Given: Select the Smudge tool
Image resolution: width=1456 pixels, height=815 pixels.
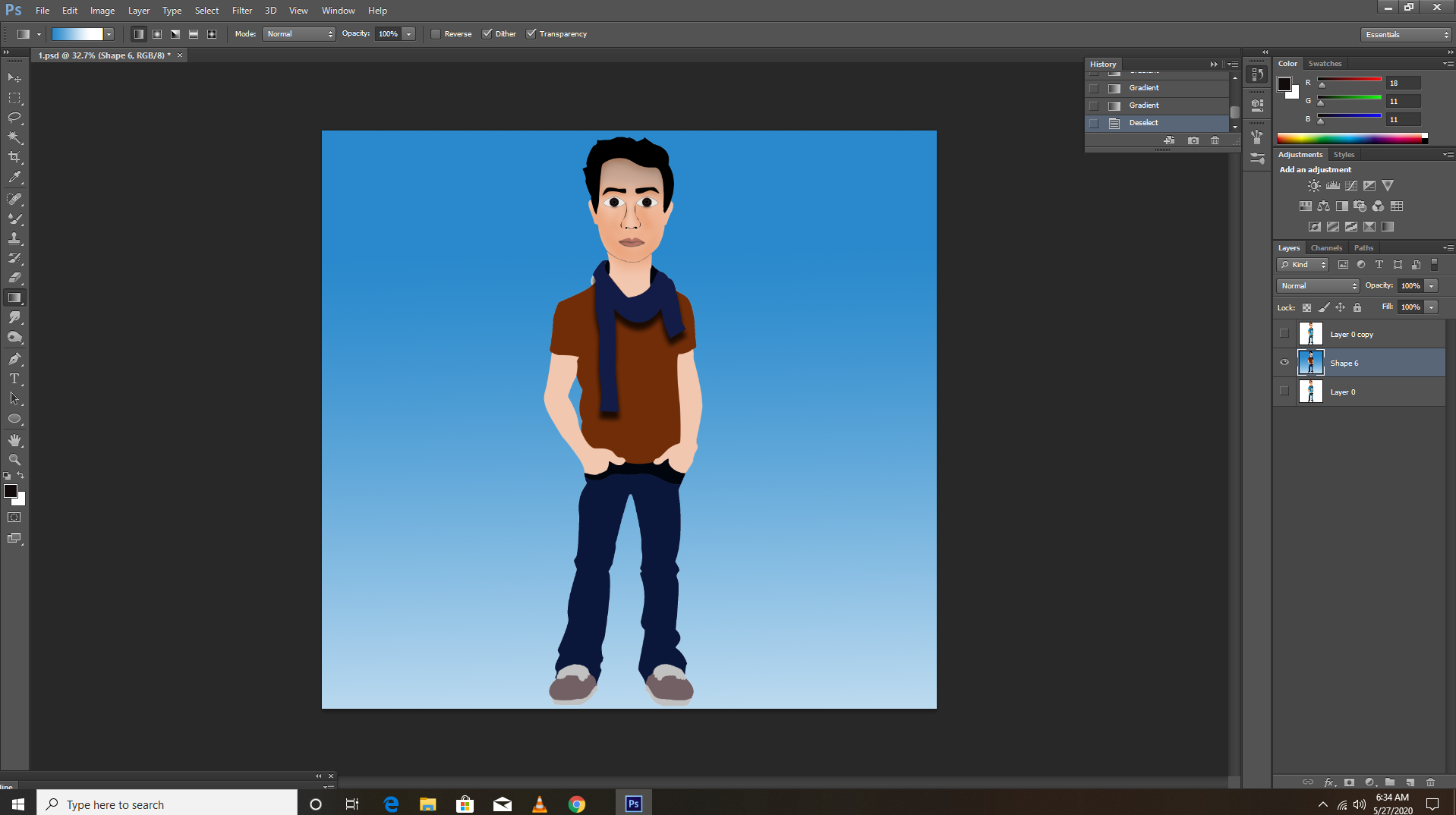Looking at the screenshot, I should pos(14,317).
